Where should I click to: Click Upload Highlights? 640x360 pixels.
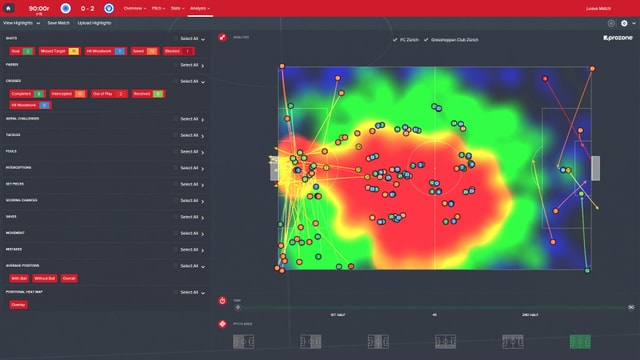pyautogui.click(x=94, y=23)
